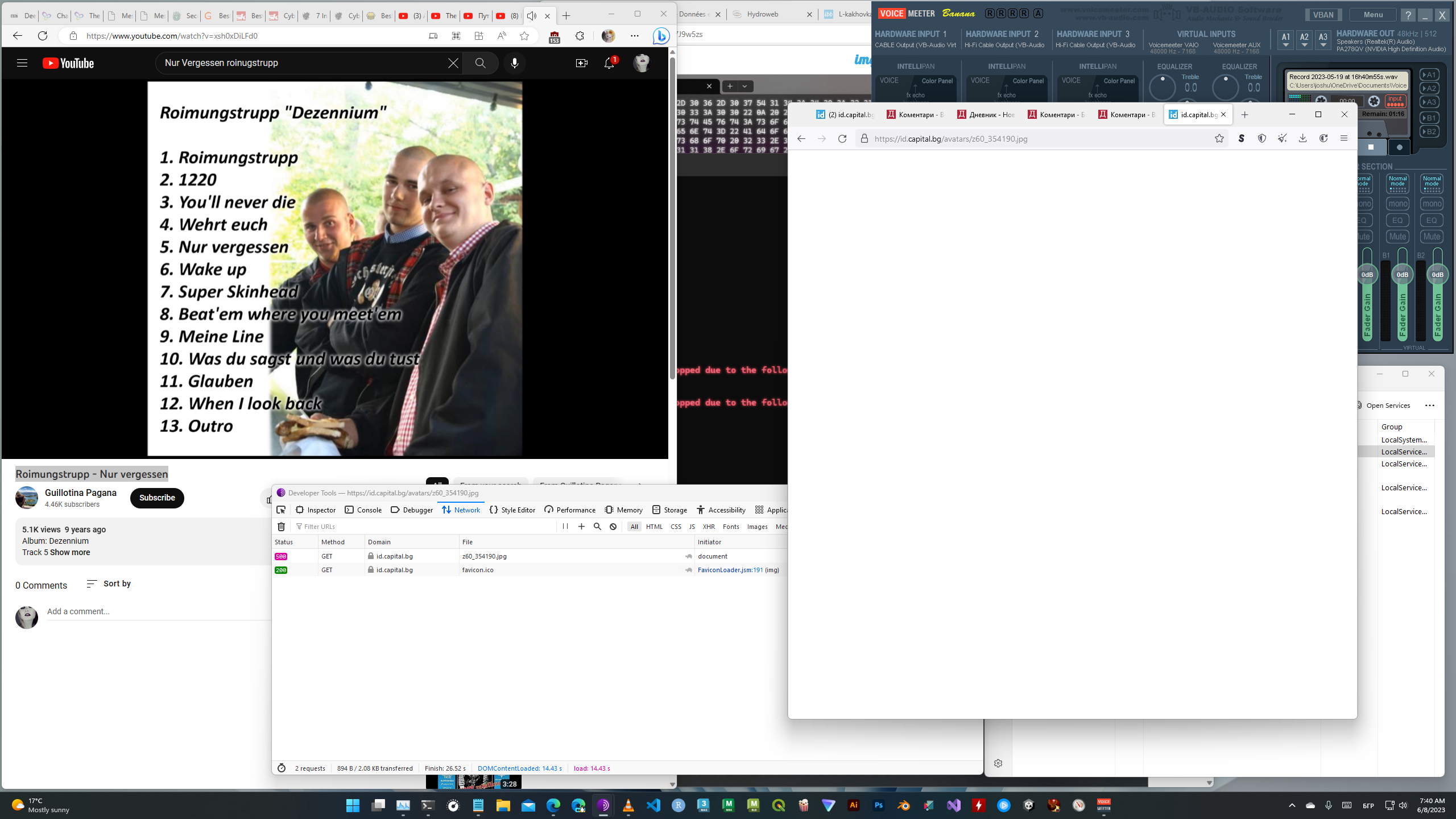The width and height of the screenshot is (1456, 819).
Task: Open YouTube notifications bell
Action: tap(609, 63)
